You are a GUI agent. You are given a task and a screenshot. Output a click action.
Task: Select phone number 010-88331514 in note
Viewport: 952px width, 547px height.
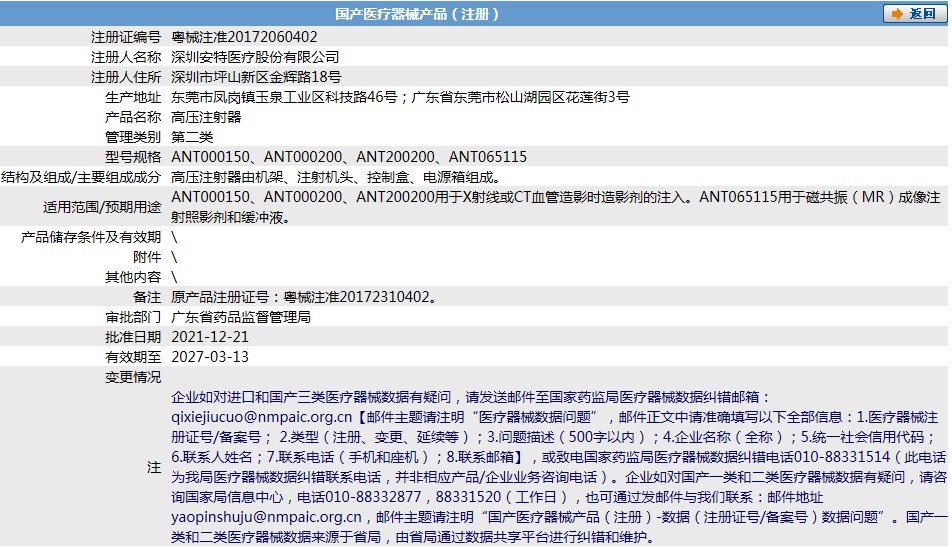(x=842, y=457)
